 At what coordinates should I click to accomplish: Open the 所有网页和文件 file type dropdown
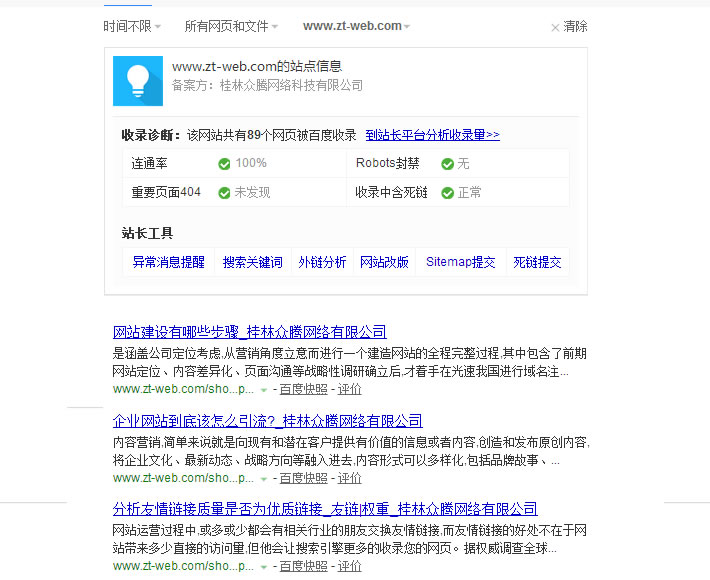pos(231,26)
